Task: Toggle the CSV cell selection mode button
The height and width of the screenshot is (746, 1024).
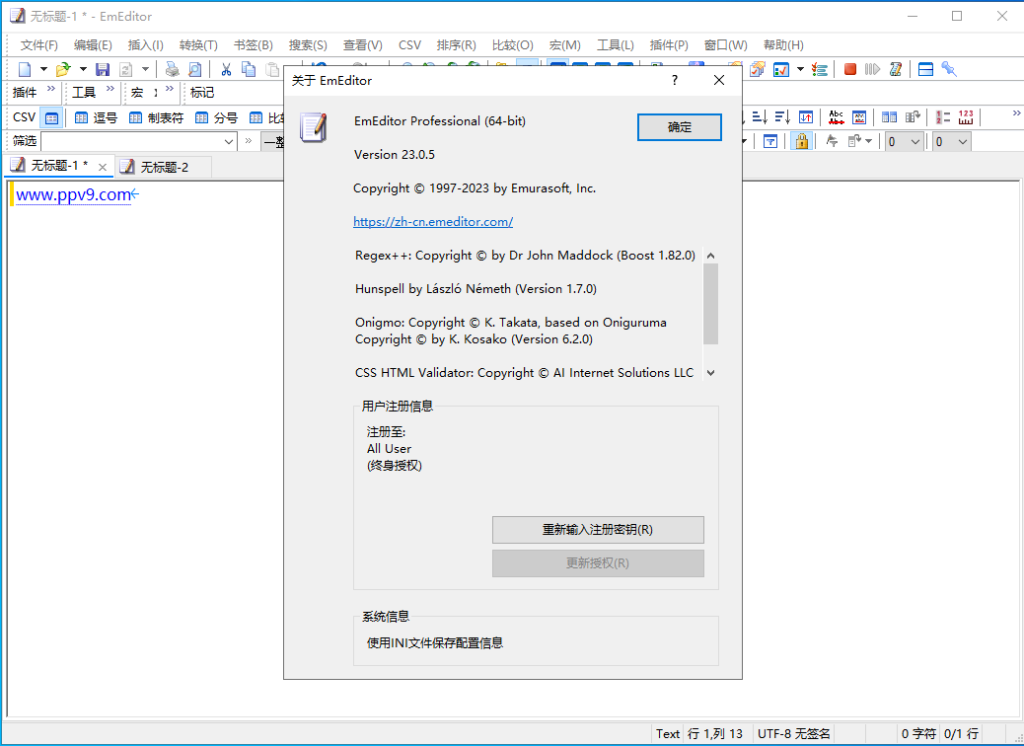Action: [x=51, y=118]
